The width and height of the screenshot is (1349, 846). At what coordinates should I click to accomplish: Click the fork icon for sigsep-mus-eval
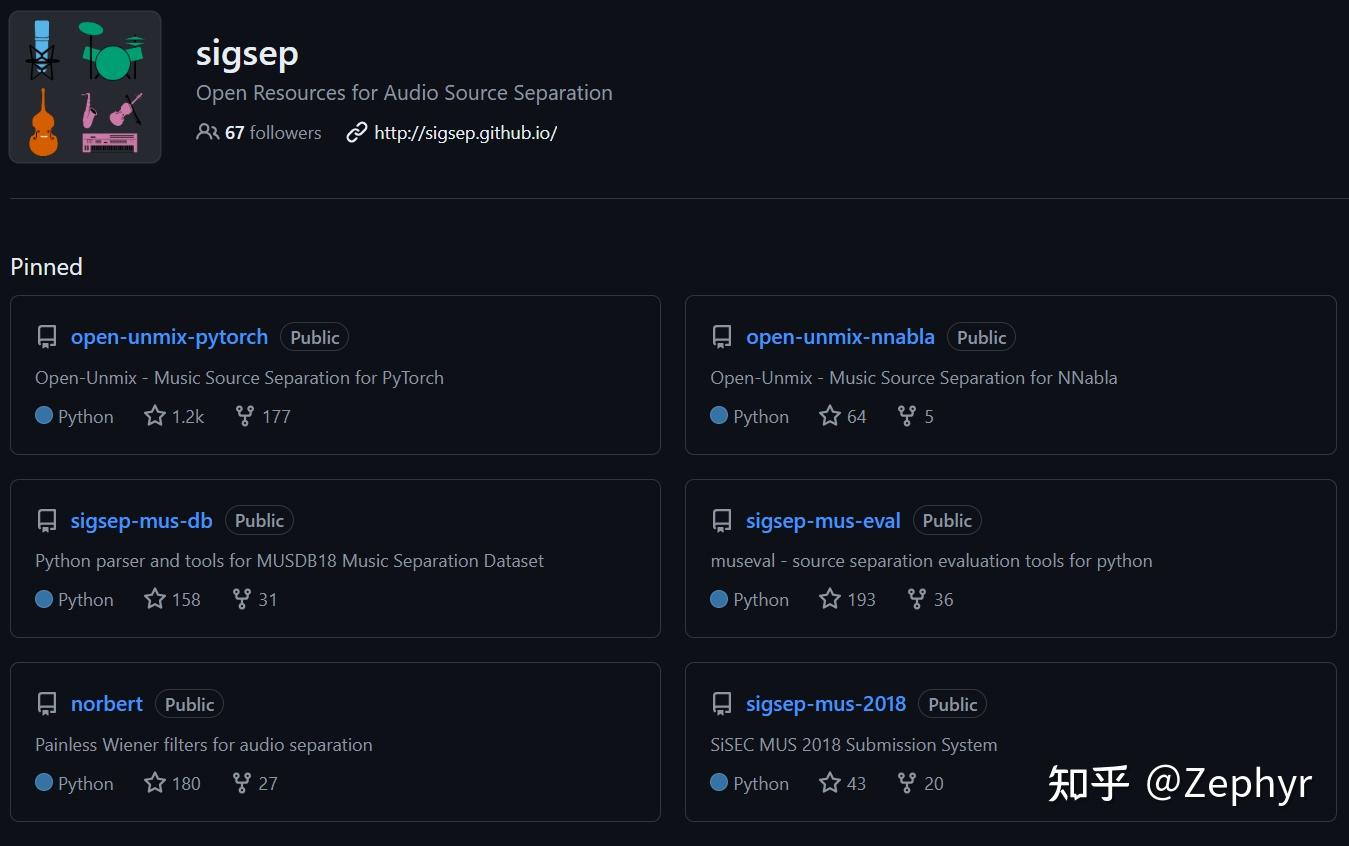(917, 599)
